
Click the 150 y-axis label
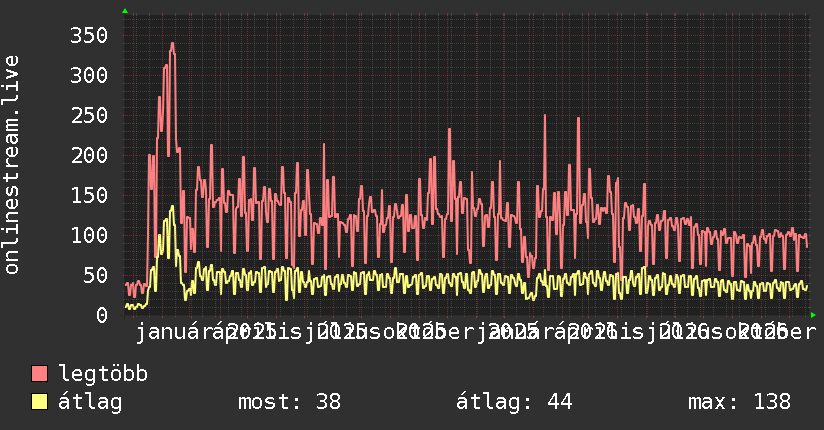(x=89, y=195)
